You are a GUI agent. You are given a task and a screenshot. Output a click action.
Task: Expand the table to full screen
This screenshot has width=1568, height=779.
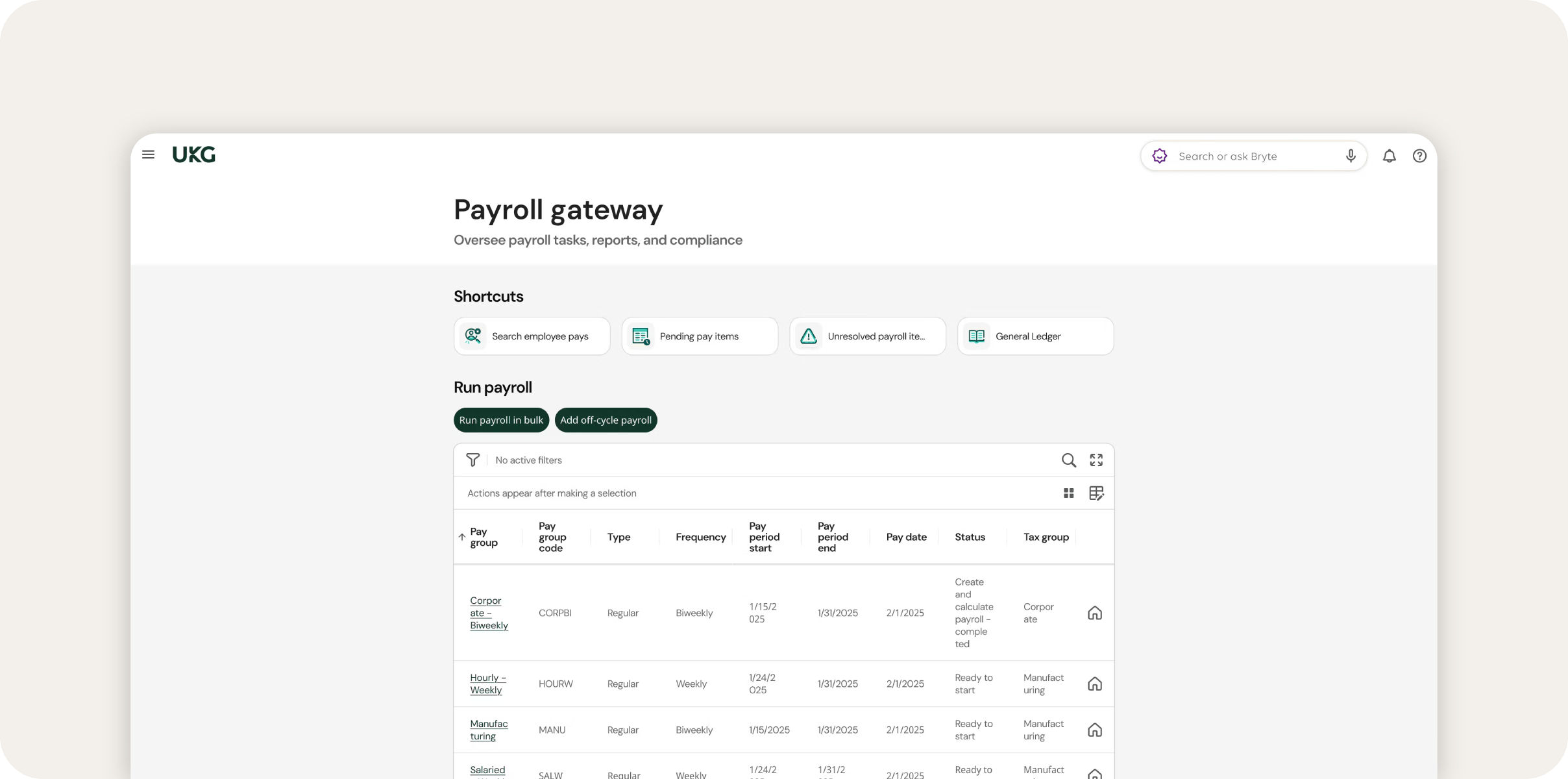(1096, 460)
